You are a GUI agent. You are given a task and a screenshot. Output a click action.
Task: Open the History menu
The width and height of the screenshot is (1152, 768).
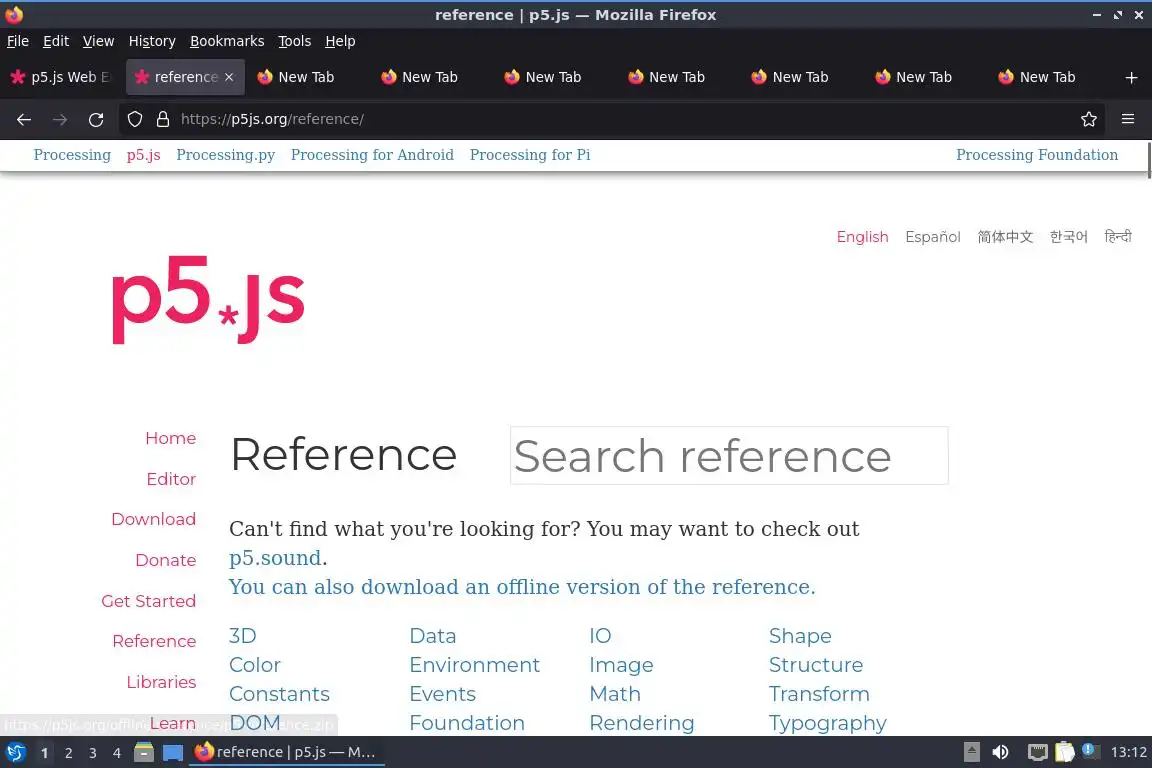152,41
